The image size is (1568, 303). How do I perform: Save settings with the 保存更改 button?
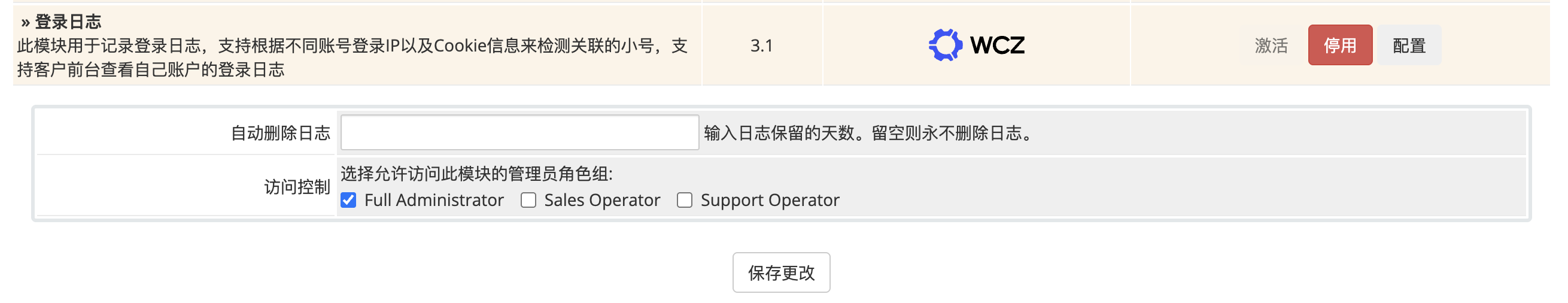click(781, 272)
